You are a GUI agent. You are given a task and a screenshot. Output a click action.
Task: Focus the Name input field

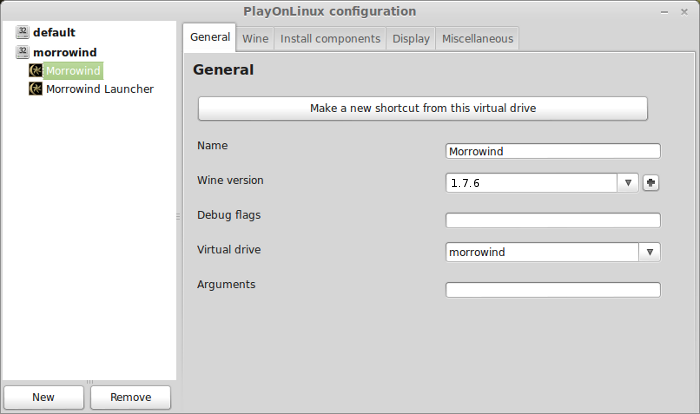pos(553,151)
